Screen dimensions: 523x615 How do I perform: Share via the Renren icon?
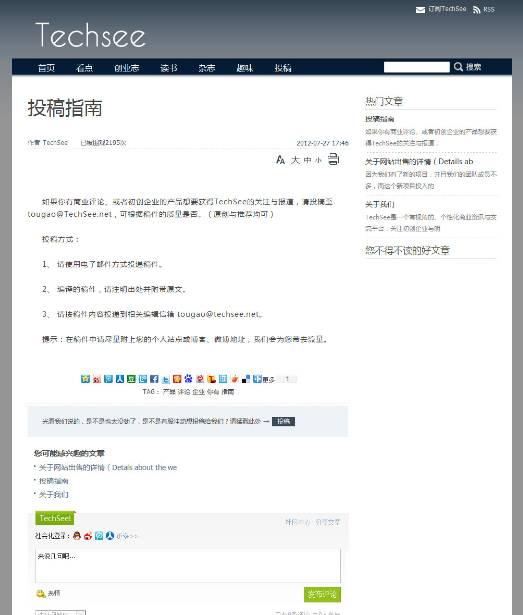(x=120, y=379)
